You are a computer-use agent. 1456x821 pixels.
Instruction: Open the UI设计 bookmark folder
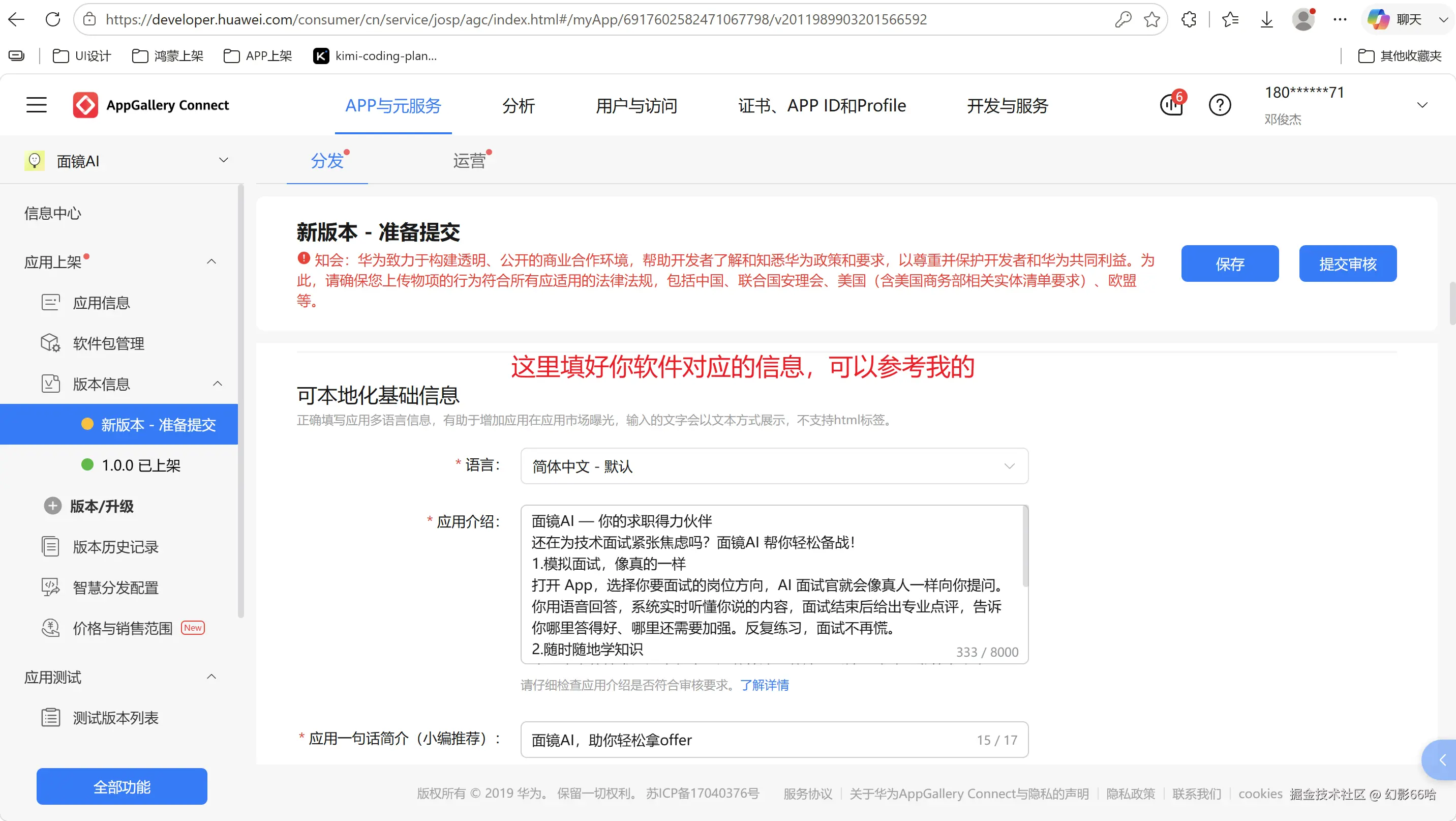pyautogui.click(x=82, y=55)
